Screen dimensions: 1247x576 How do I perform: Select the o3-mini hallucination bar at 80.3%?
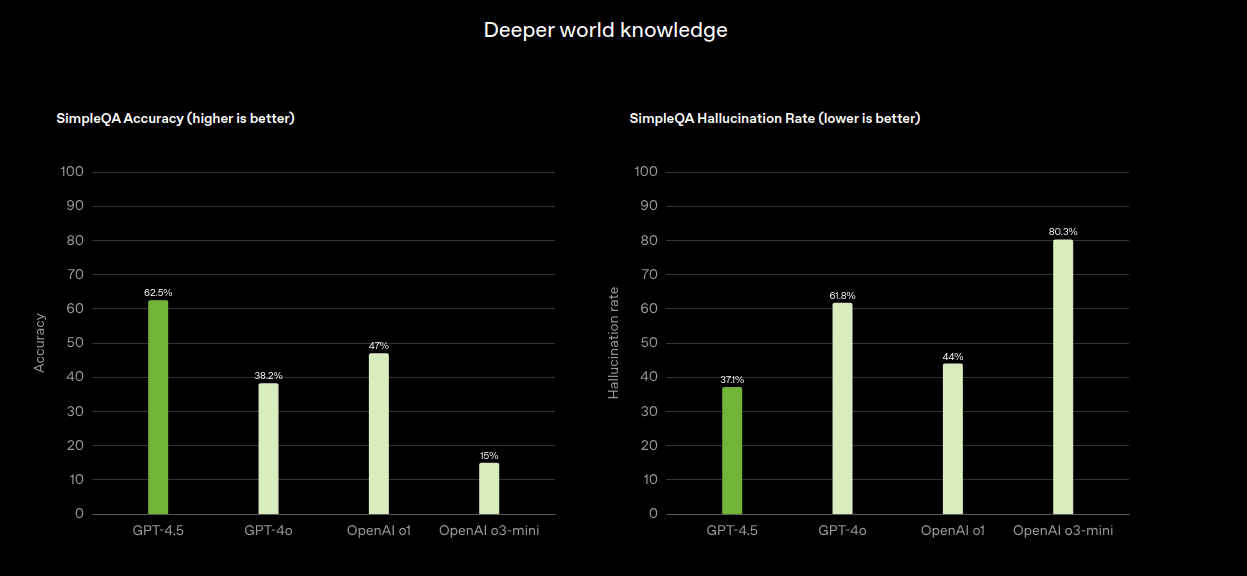[1062, 376]
